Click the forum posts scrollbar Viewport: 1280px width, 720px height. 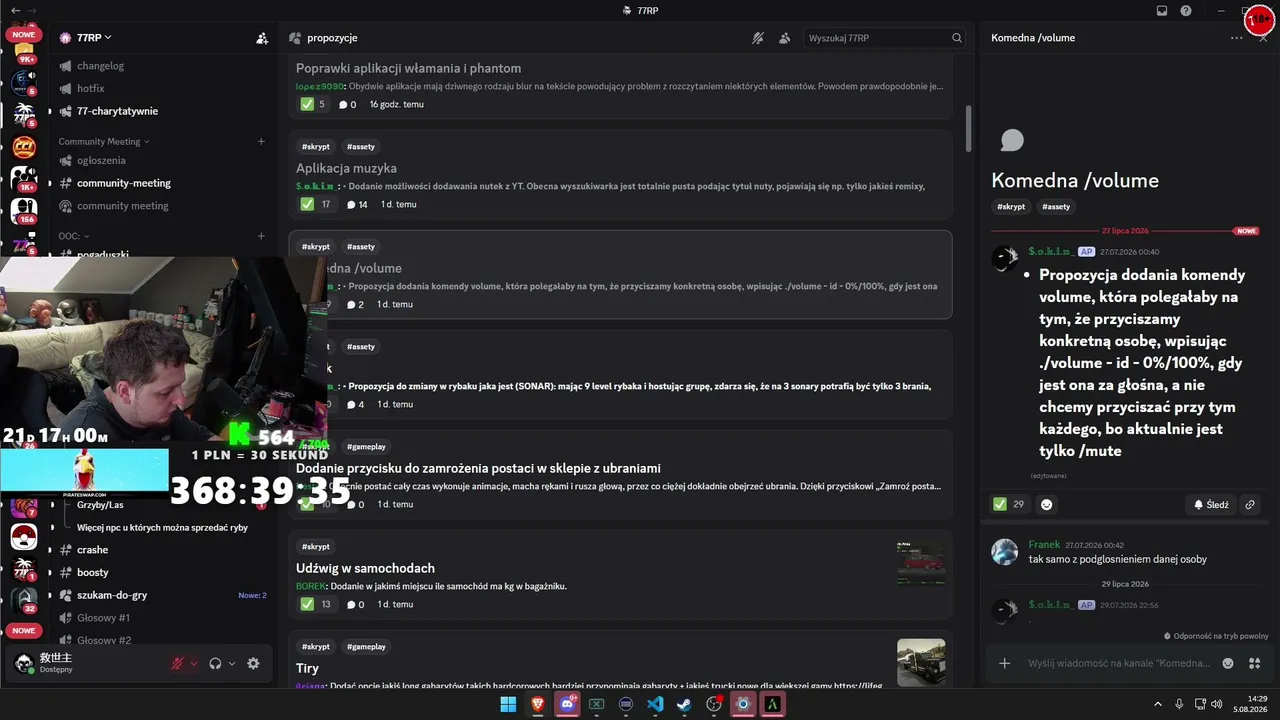(x=968, y=128)
